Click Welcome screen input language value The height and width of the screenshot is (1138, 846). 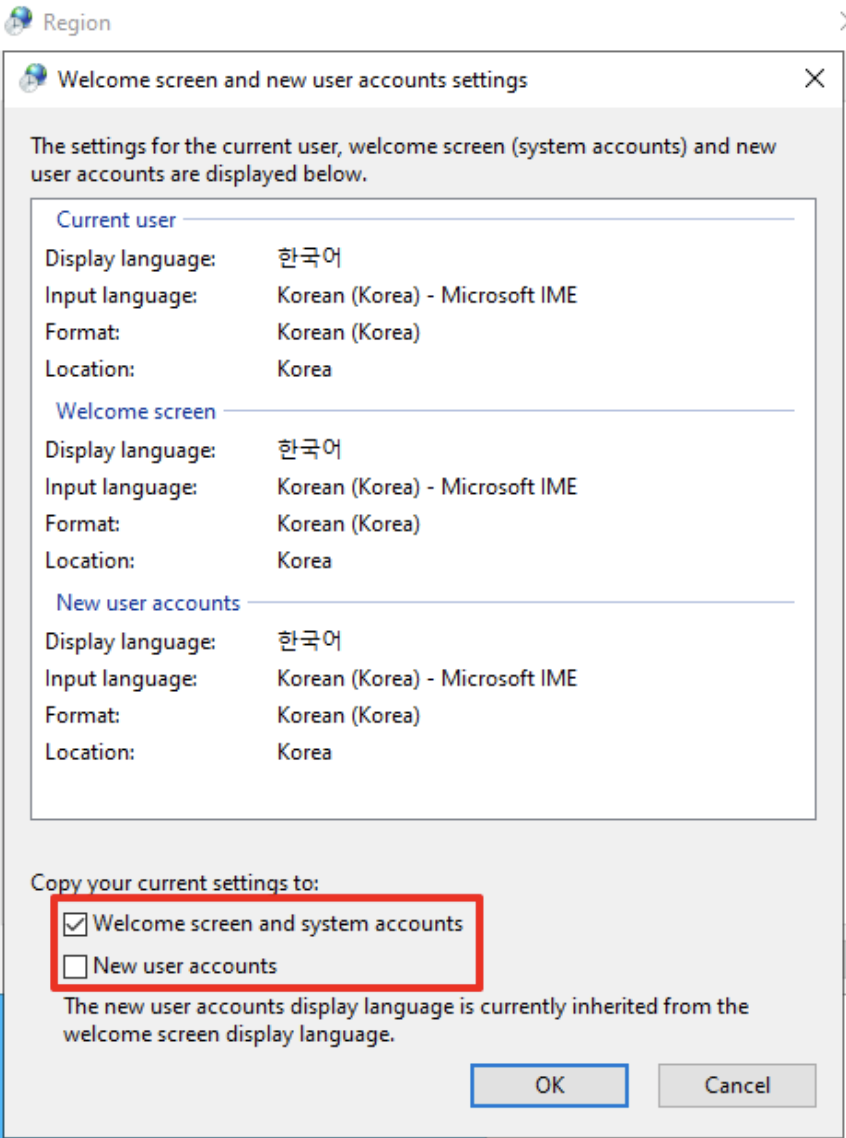click(427, 487)
